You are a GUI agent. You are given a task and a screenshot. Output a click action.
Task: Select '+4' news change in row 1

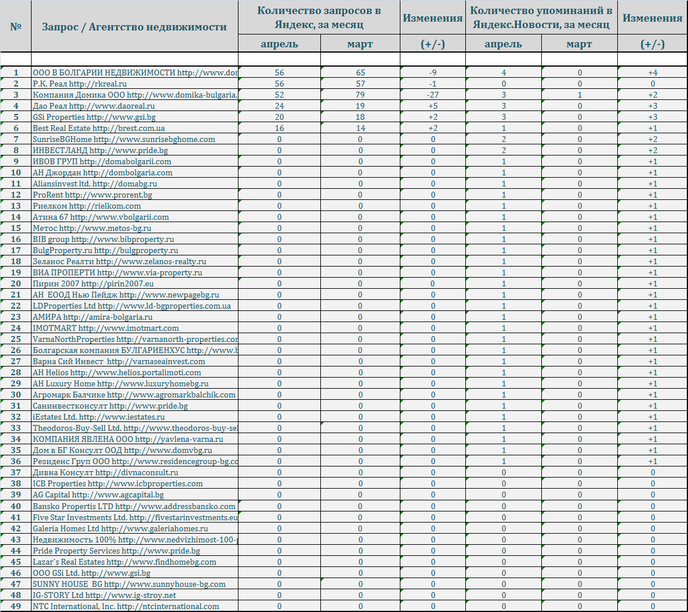[x=652, y=72]
